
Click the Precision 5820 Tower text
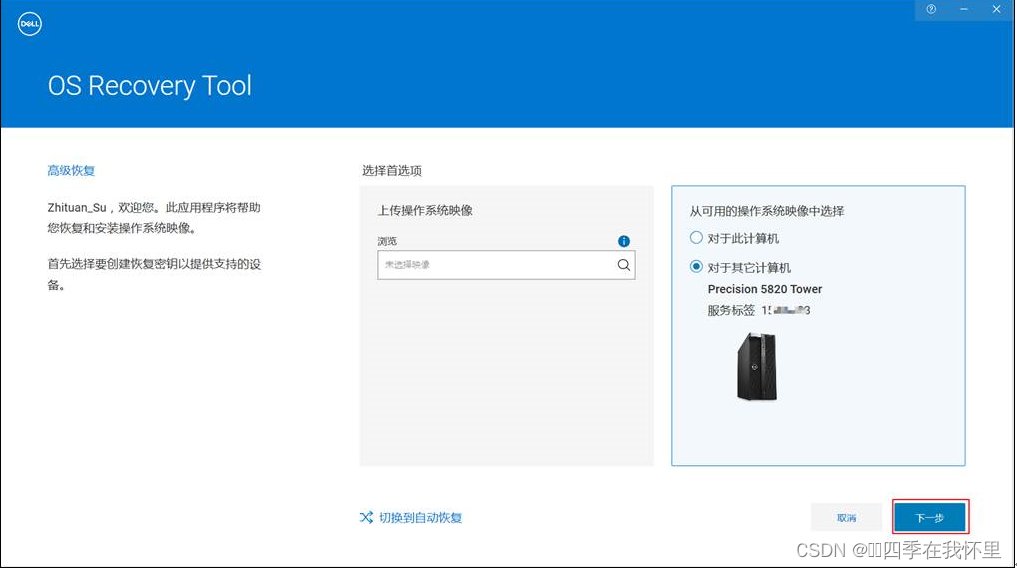click(765, 289)
